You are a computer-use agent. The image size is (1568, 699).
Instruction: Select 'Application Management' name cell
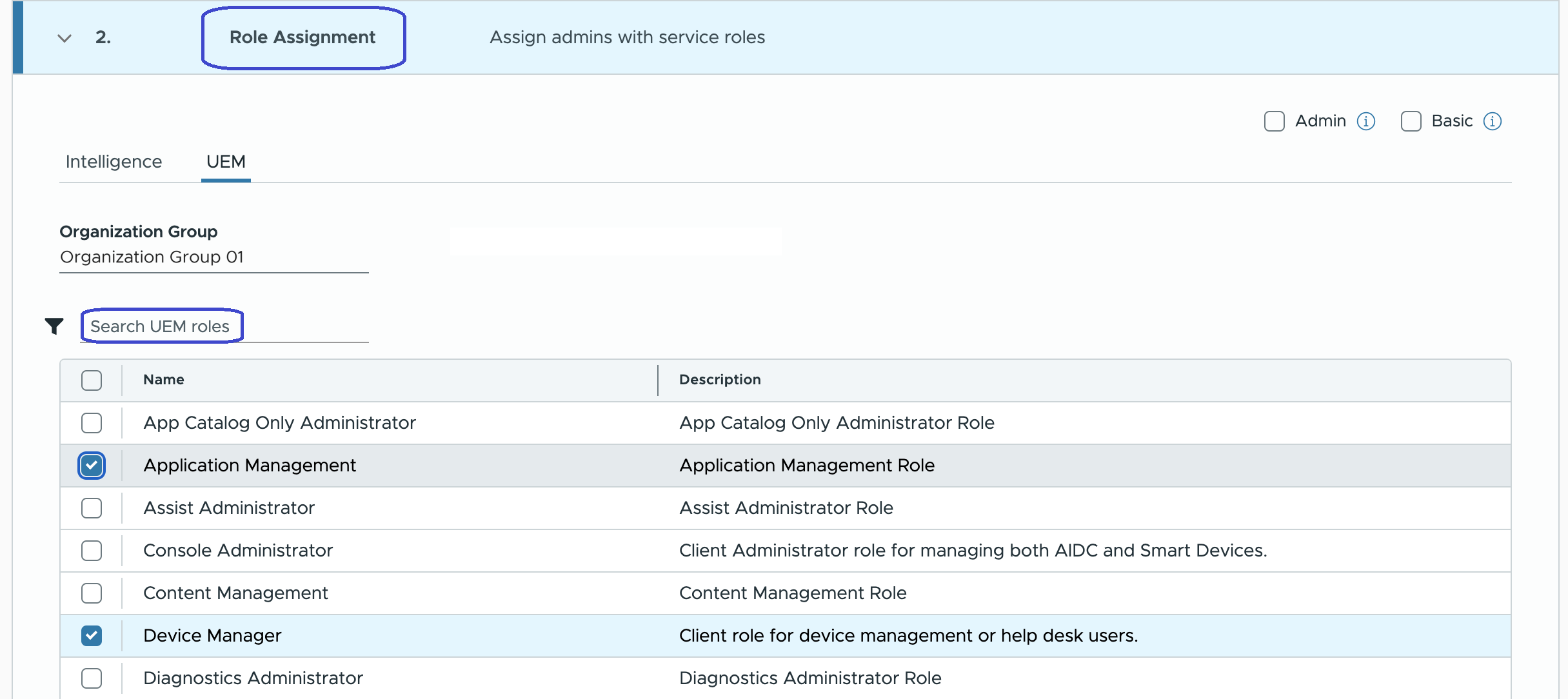pyautogui.click(x=250, y=466)
